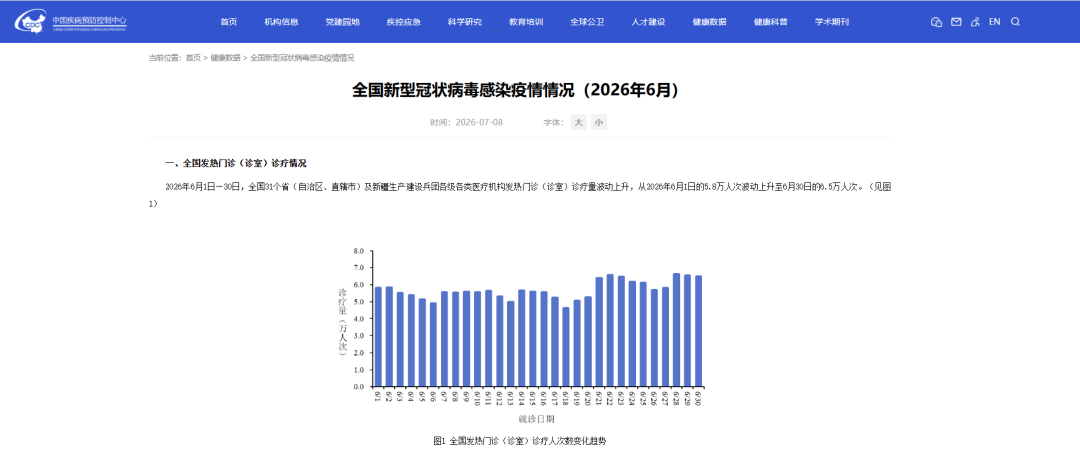1080x459 pixels.
Task: Follow the 全国新型冠状病毒感染疫情情况 breadcrumb link
Action: (302, 58)
